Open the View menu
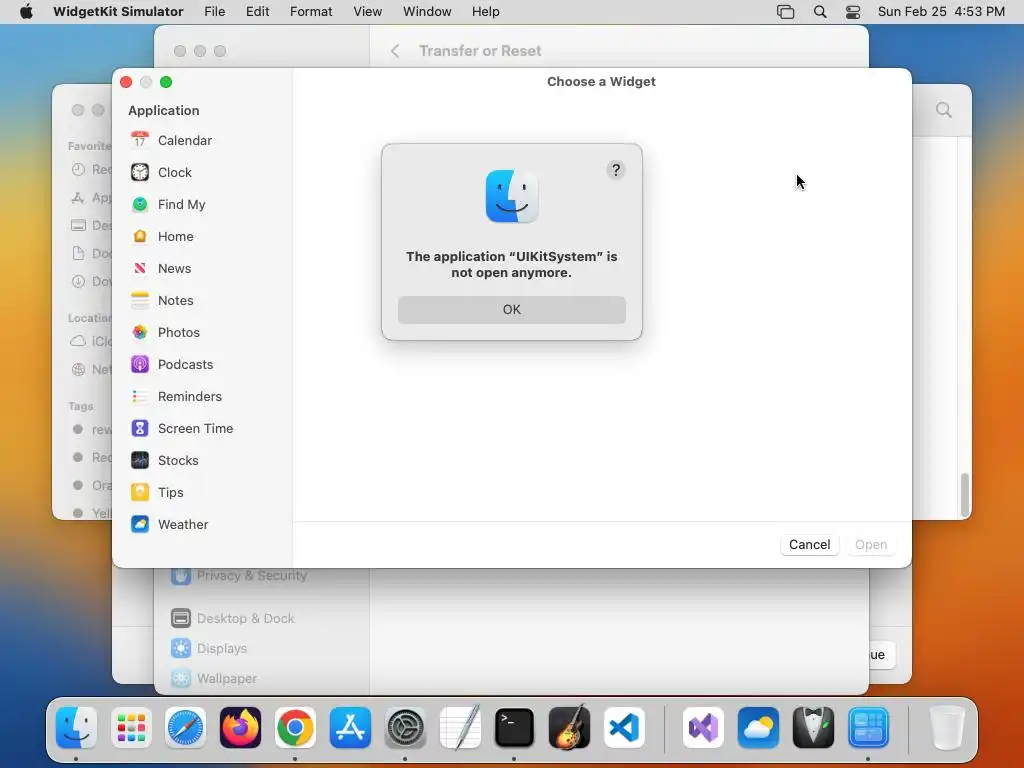 (368, 12)
